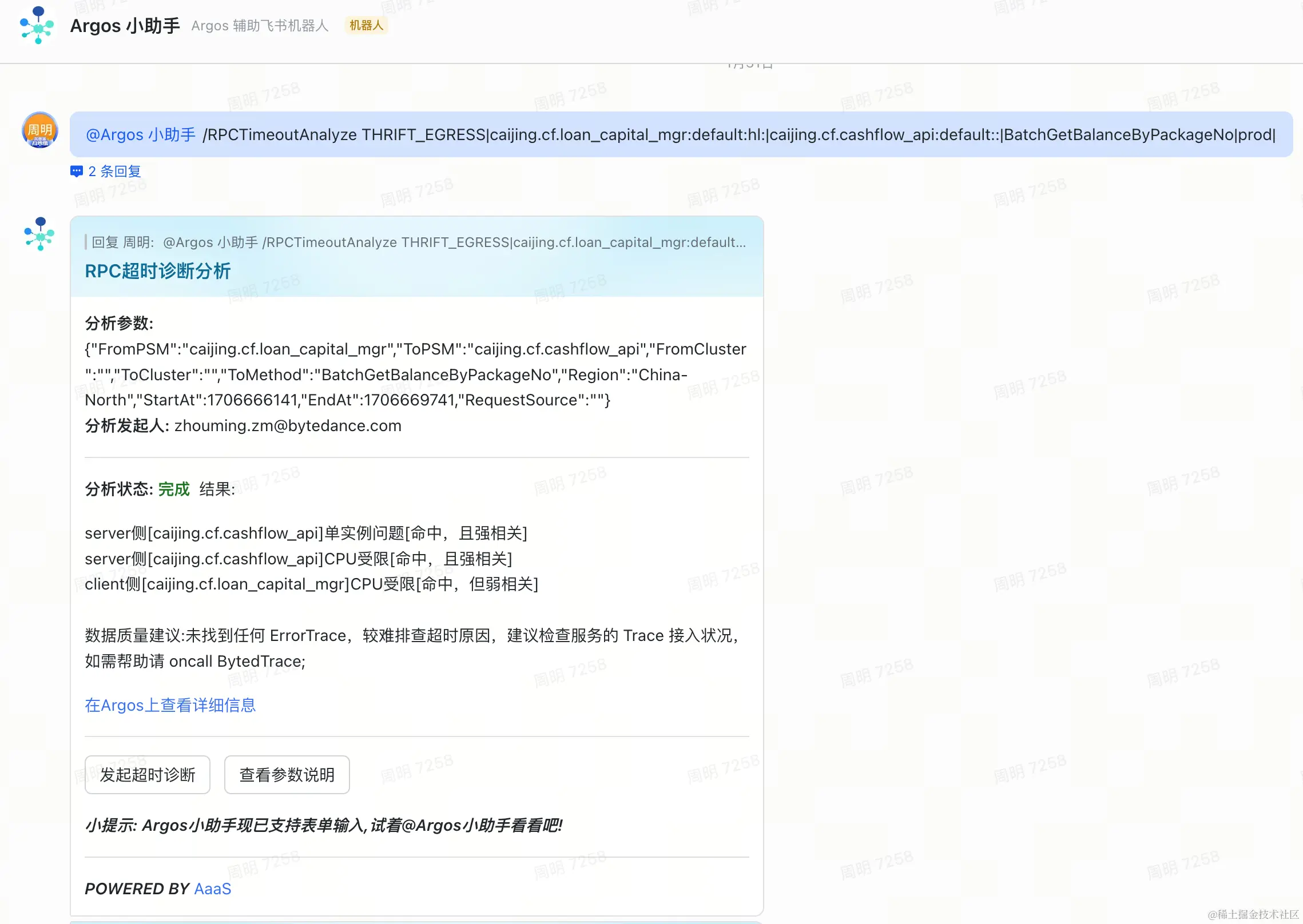Screen dimensions: 1303x924
Task: Click the blue reply bubble icon
Action: (x=77, y=172)
